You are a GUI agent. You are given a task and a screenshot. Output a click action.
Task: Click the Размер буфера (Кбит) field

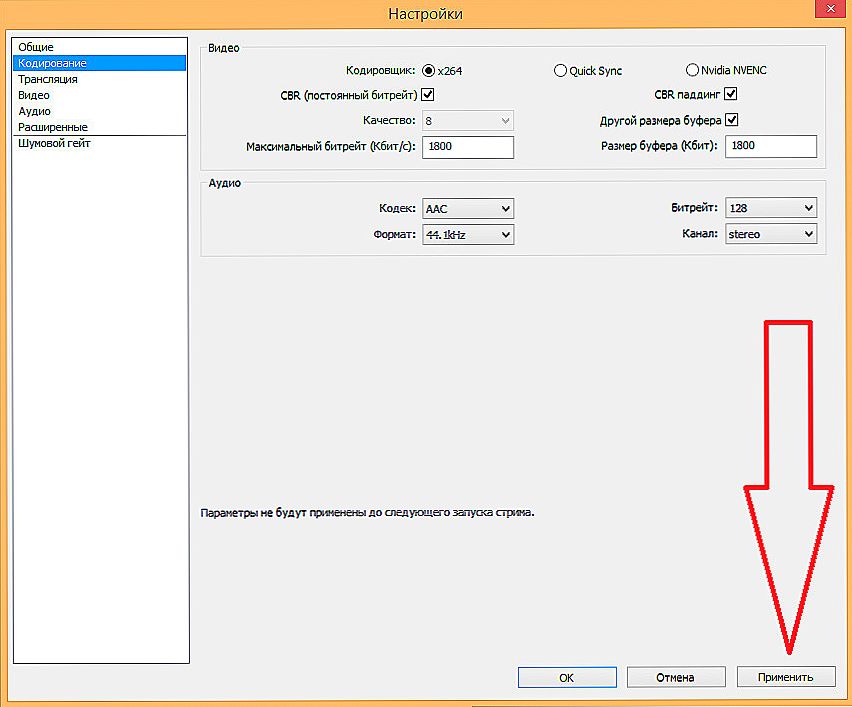point(770,146)
